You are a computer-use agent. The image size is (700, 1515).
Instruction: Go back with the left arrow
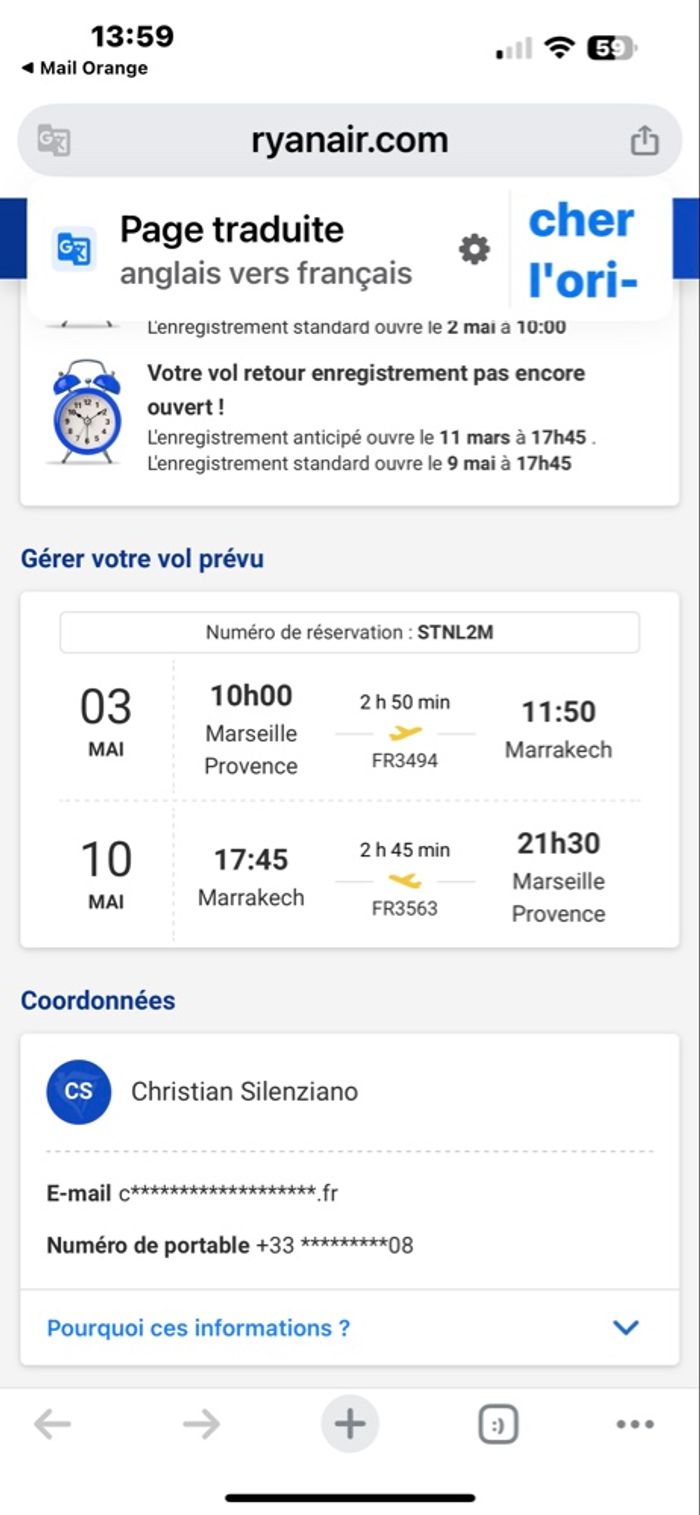tap(52, 1424)
